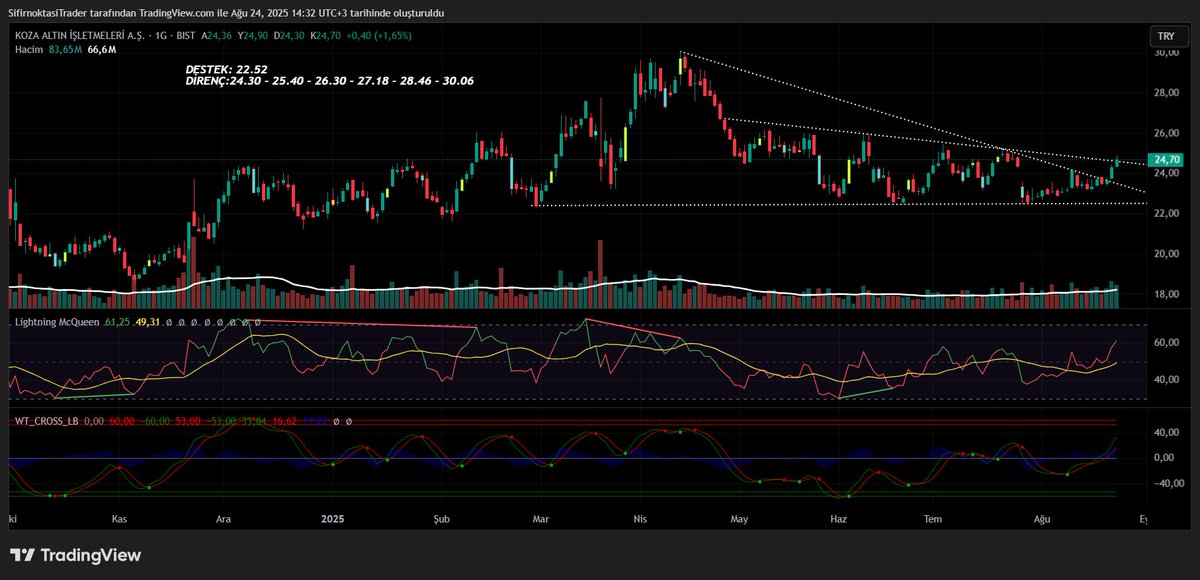The width and height of the screenshot is (1200, 580).
Task: Click the BIST exchange label in the legend
Action: 185,36
